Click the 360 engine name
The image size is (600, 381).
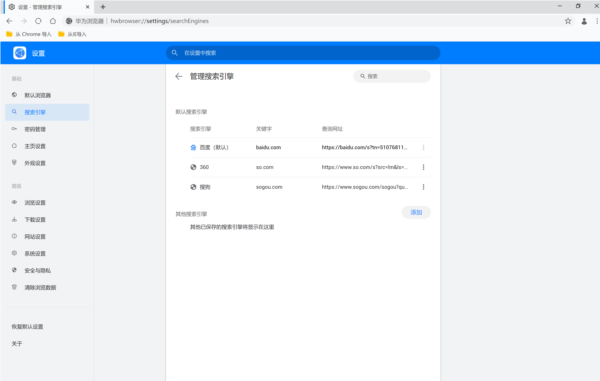point(204,167)
